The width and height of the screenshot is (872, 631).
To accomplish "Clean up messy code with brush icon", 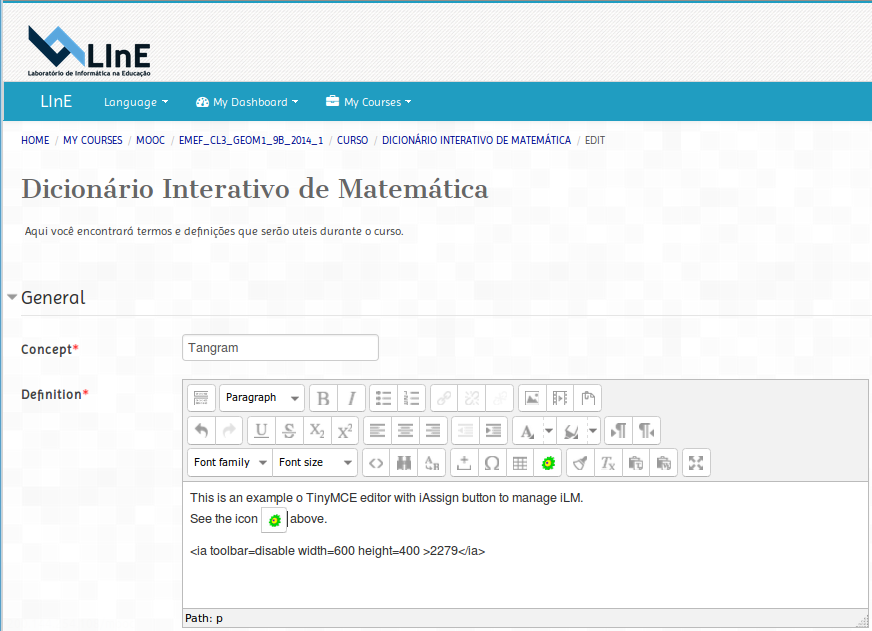I will pos(580,463).
